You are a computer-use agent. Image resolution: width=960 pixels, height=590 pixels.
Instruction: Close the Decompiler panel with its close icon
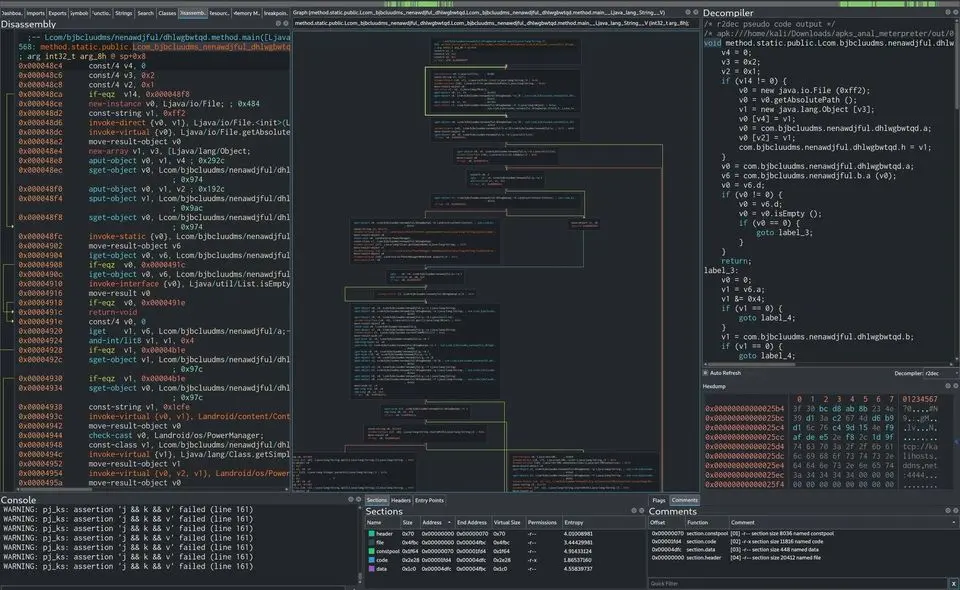click(956, 12)
